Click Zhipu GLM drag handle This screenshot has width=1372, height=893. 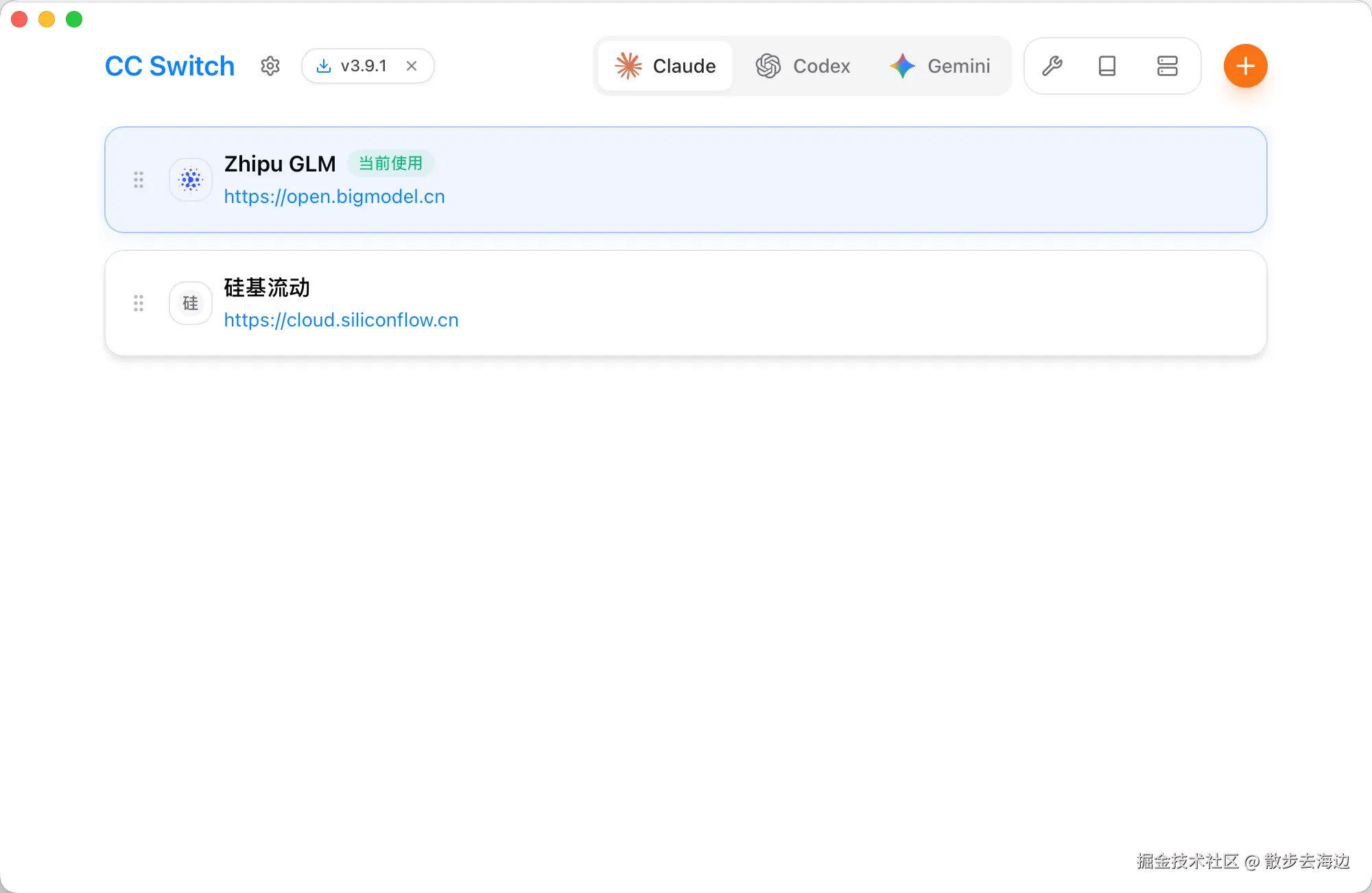point(139,180)
